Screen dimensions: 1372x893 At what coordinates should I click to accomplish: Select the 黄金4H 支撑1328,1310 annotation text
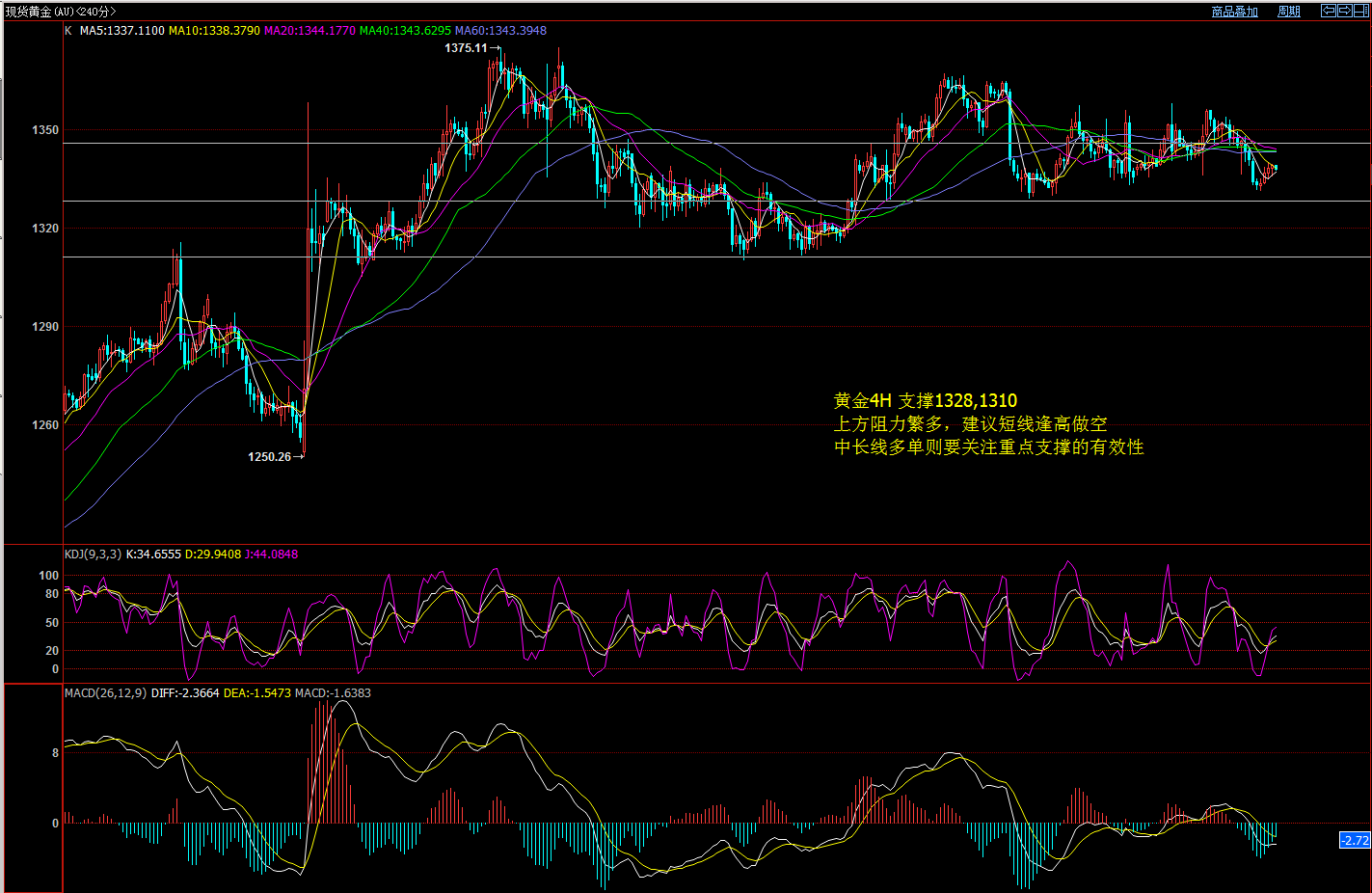925,401
